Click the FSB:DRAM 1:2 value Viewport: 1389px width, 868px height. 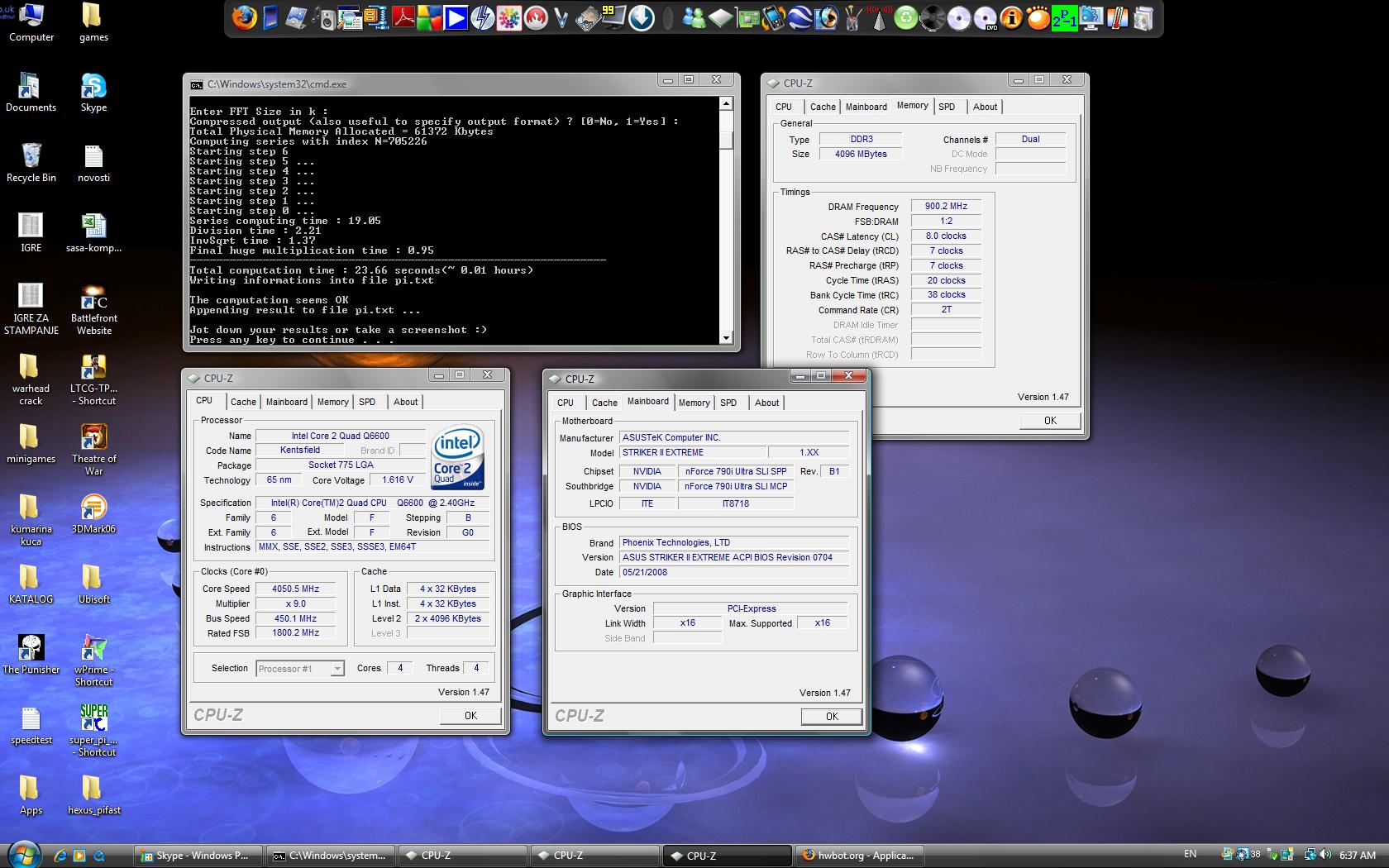[x=946, y=221]
